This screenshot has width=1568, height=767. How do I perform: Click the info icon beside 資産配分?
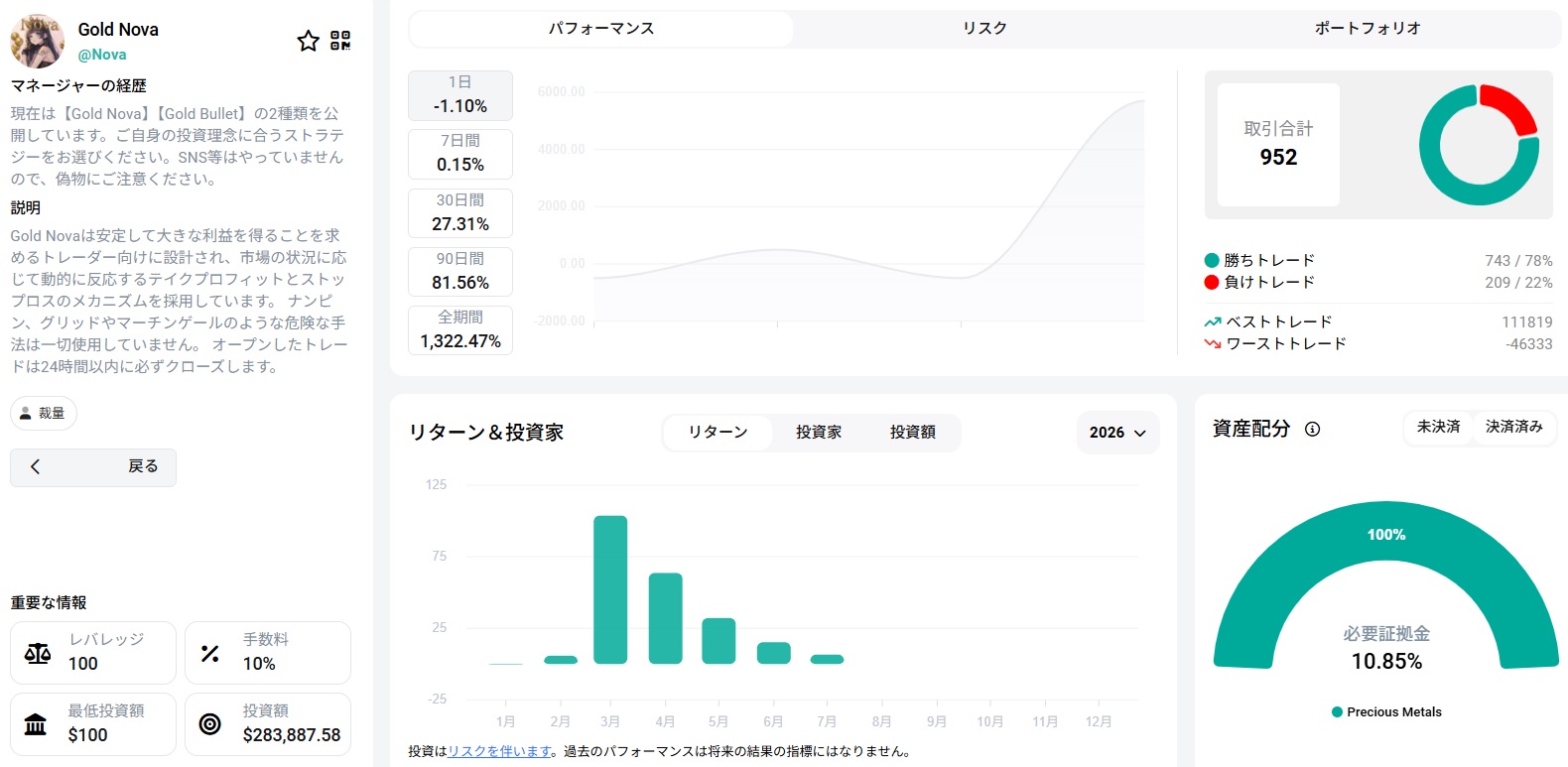tap(1313, 430)
